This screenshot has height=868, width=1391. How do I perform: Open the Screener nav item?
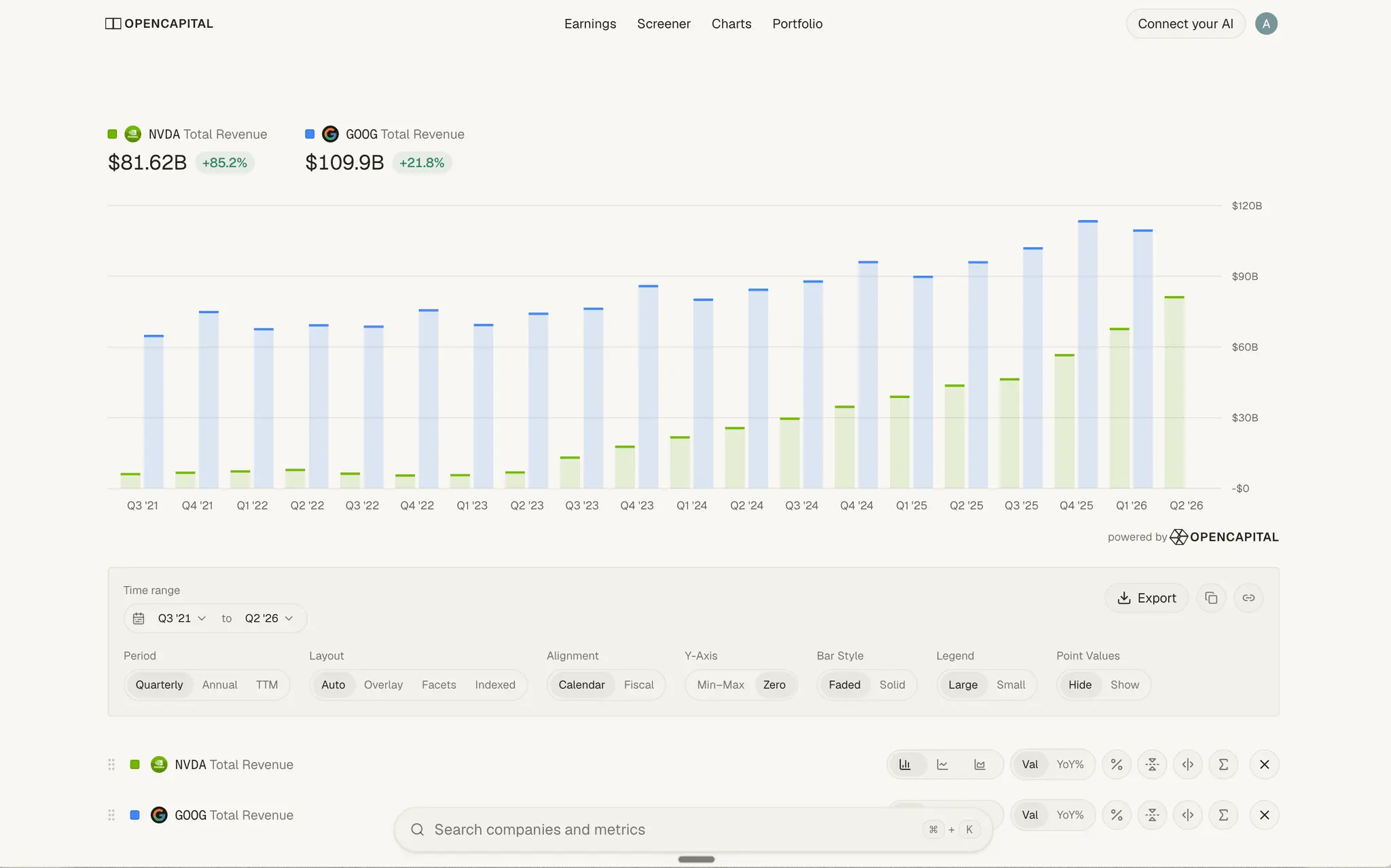(664, 24)
